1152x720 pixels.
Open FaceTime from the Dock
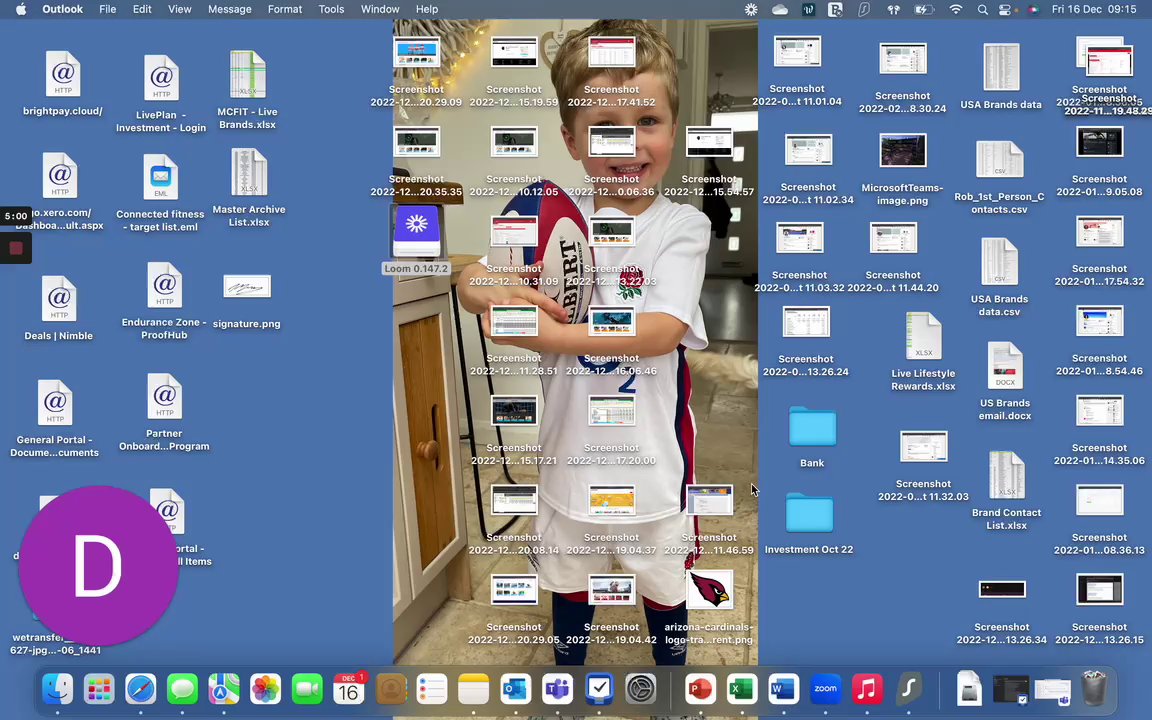[x=307, y=689]
